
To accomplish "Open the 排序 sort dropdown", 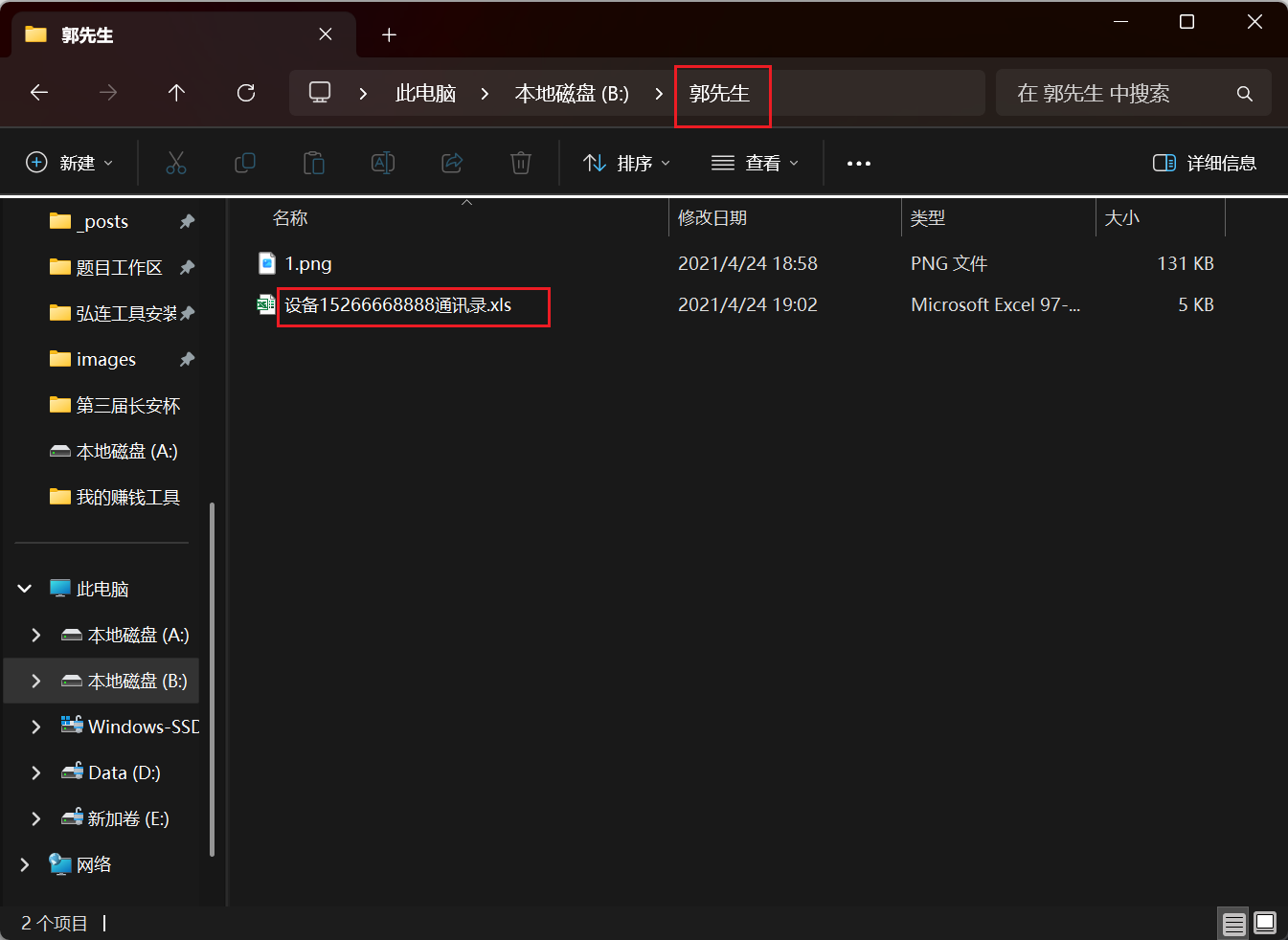I will (627, 163).
